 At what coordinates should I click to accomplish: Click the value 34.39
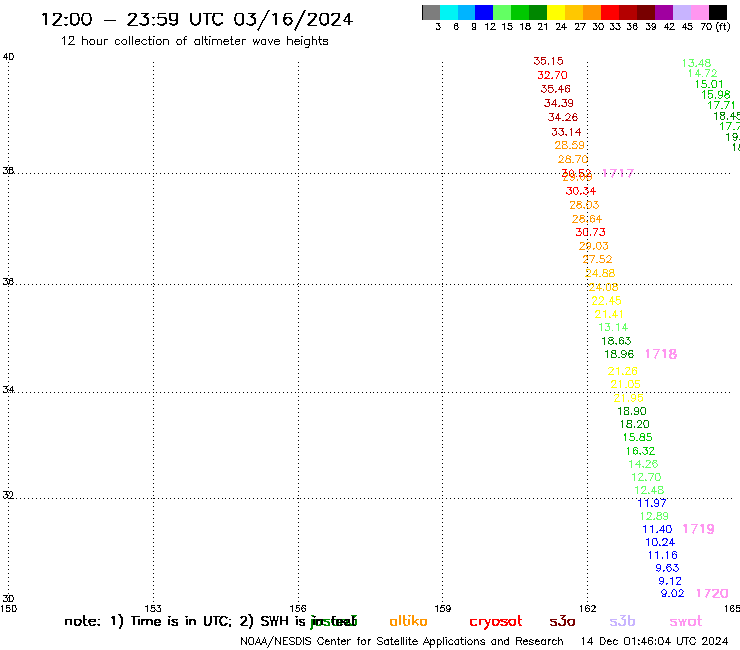pyautogui.click(x=559, y=103)
